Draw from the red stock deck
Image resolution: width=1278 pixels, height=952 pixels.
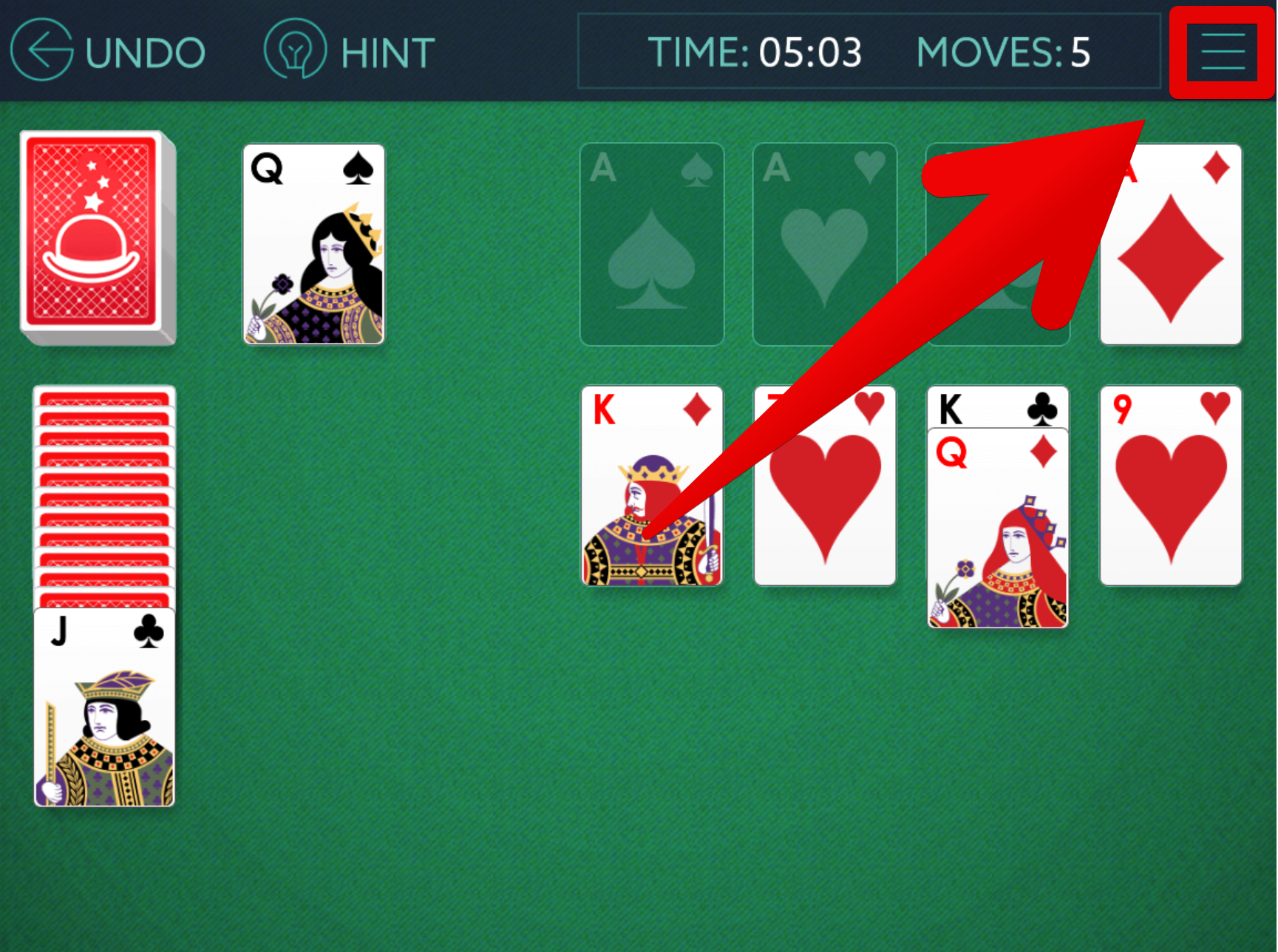[x=98, y=237]
